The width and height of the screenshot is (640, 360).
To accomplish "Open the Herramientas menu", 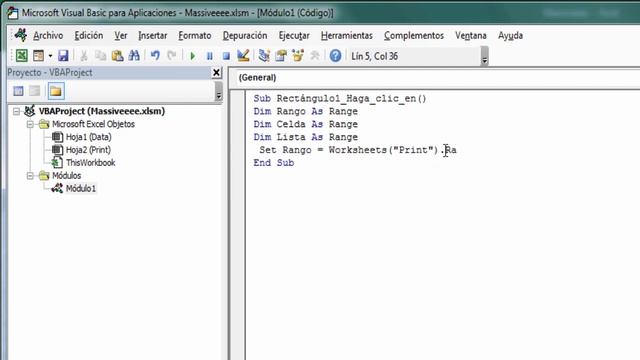I will [x=347, y=36].
